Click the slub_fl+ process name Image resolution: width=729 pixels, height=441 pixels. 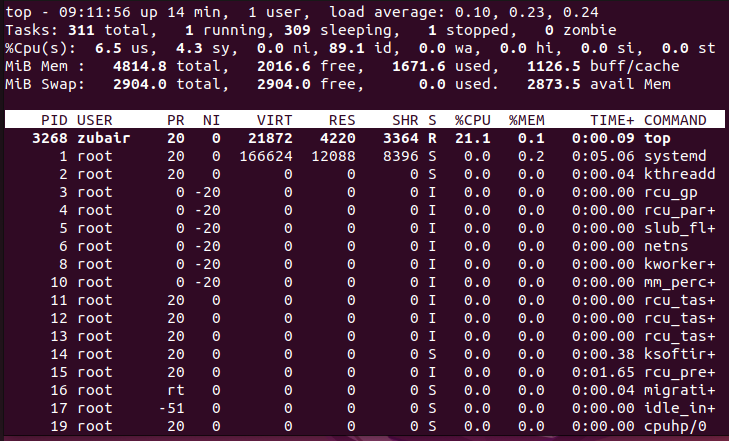pos(680,228)
